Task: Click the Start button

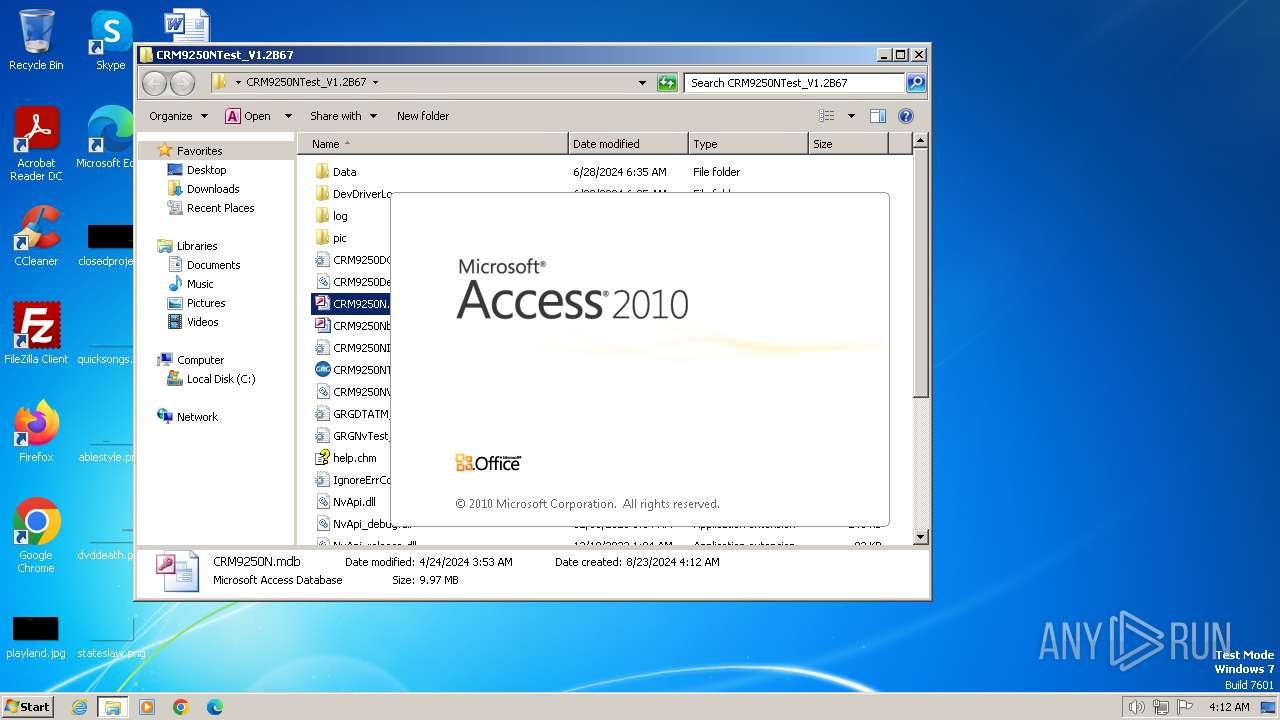Action: pyautogui.click(x=27, y=707)
